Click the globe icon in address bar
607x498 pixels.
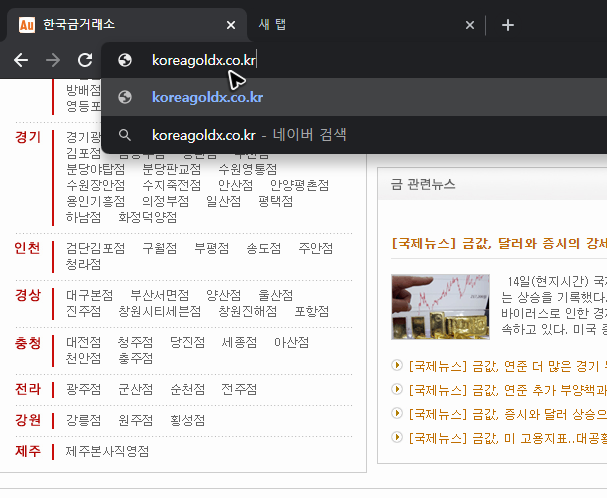pos(125,60)
